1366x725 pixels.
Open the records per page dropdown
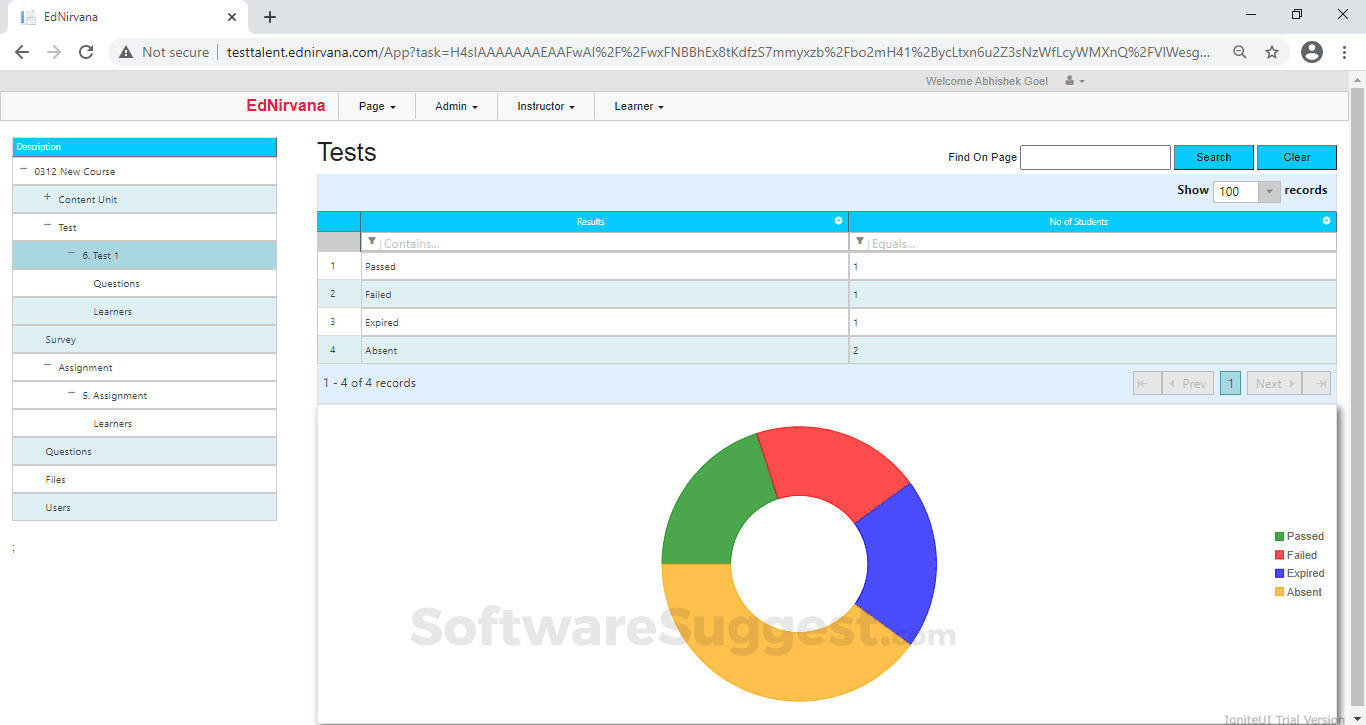click(1269, 192)
